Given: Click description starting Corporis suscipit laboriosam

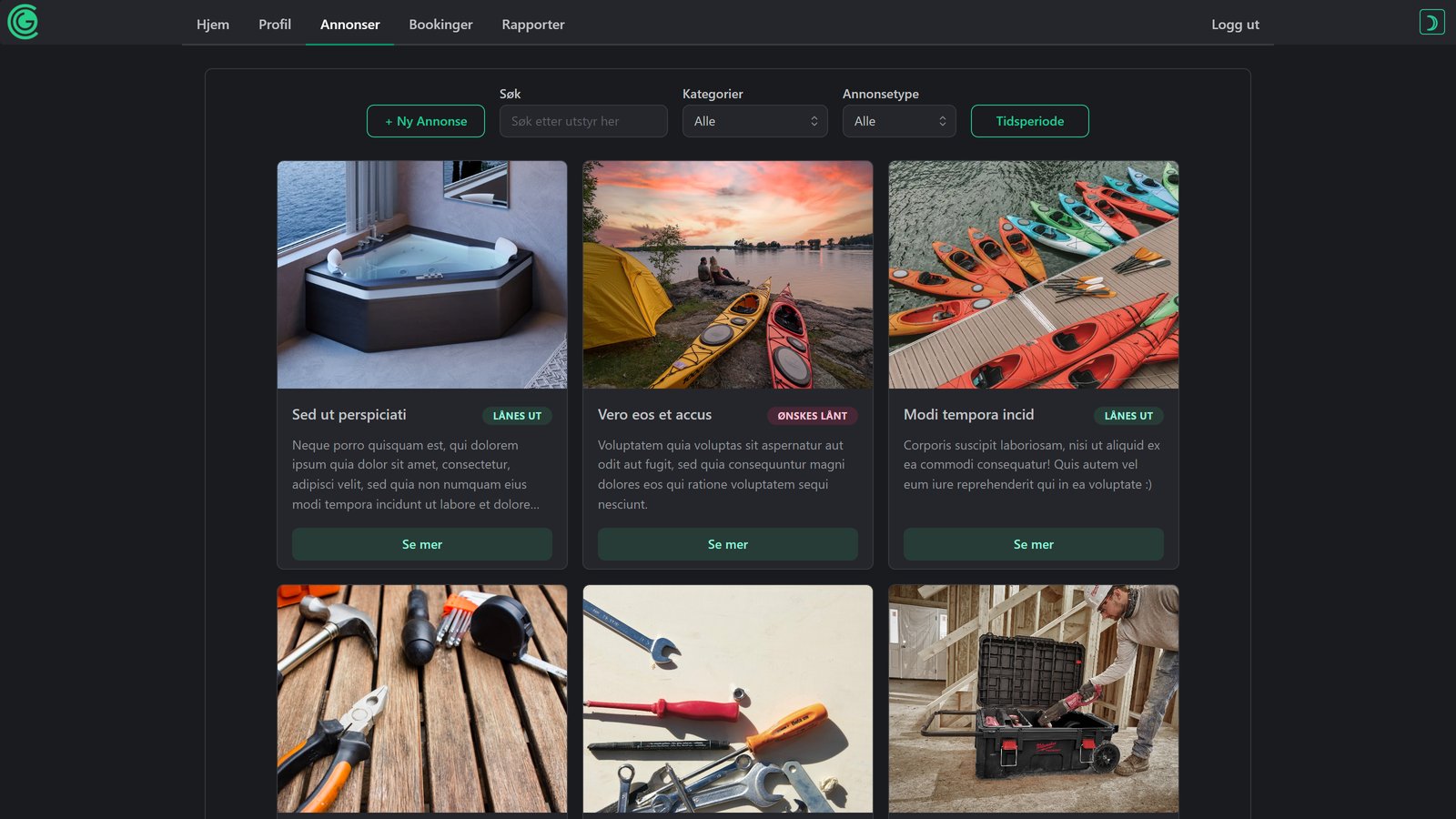Looking at the screenshot, I should pos(1032,464).
